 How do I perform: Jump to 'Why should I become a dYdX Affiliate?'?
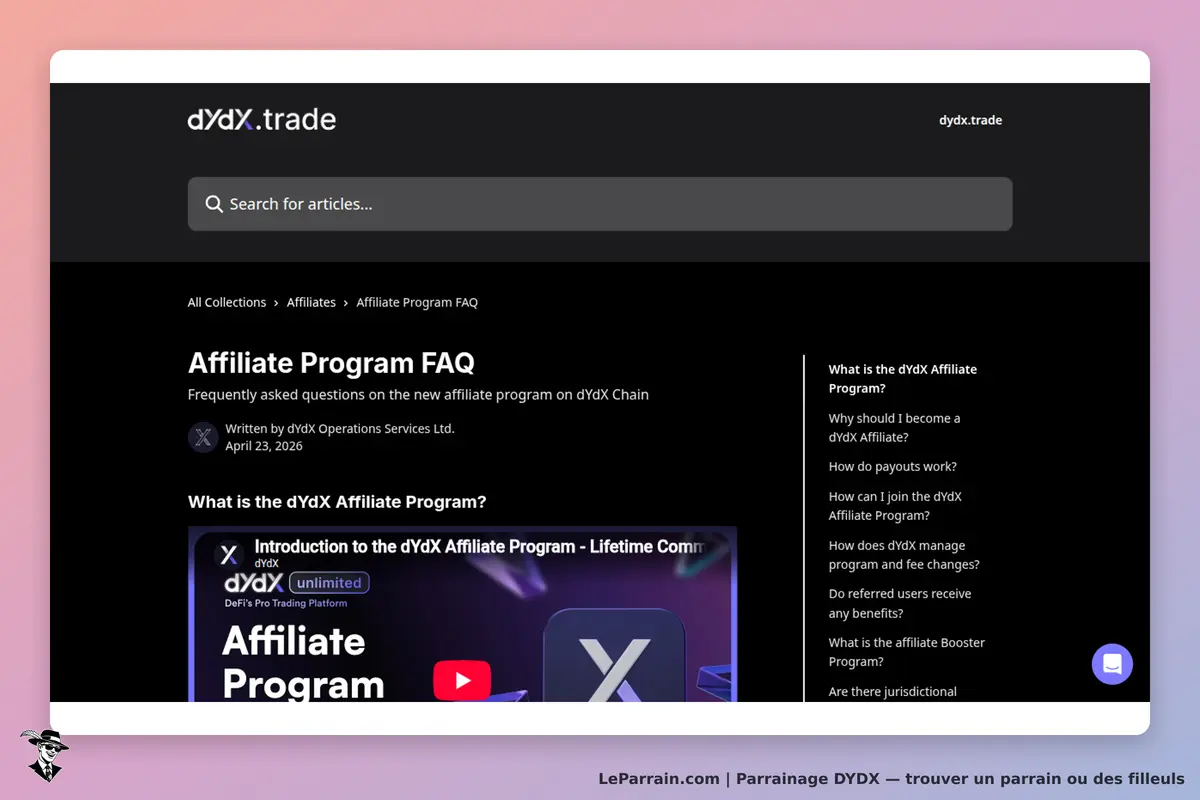pos(894,428)
